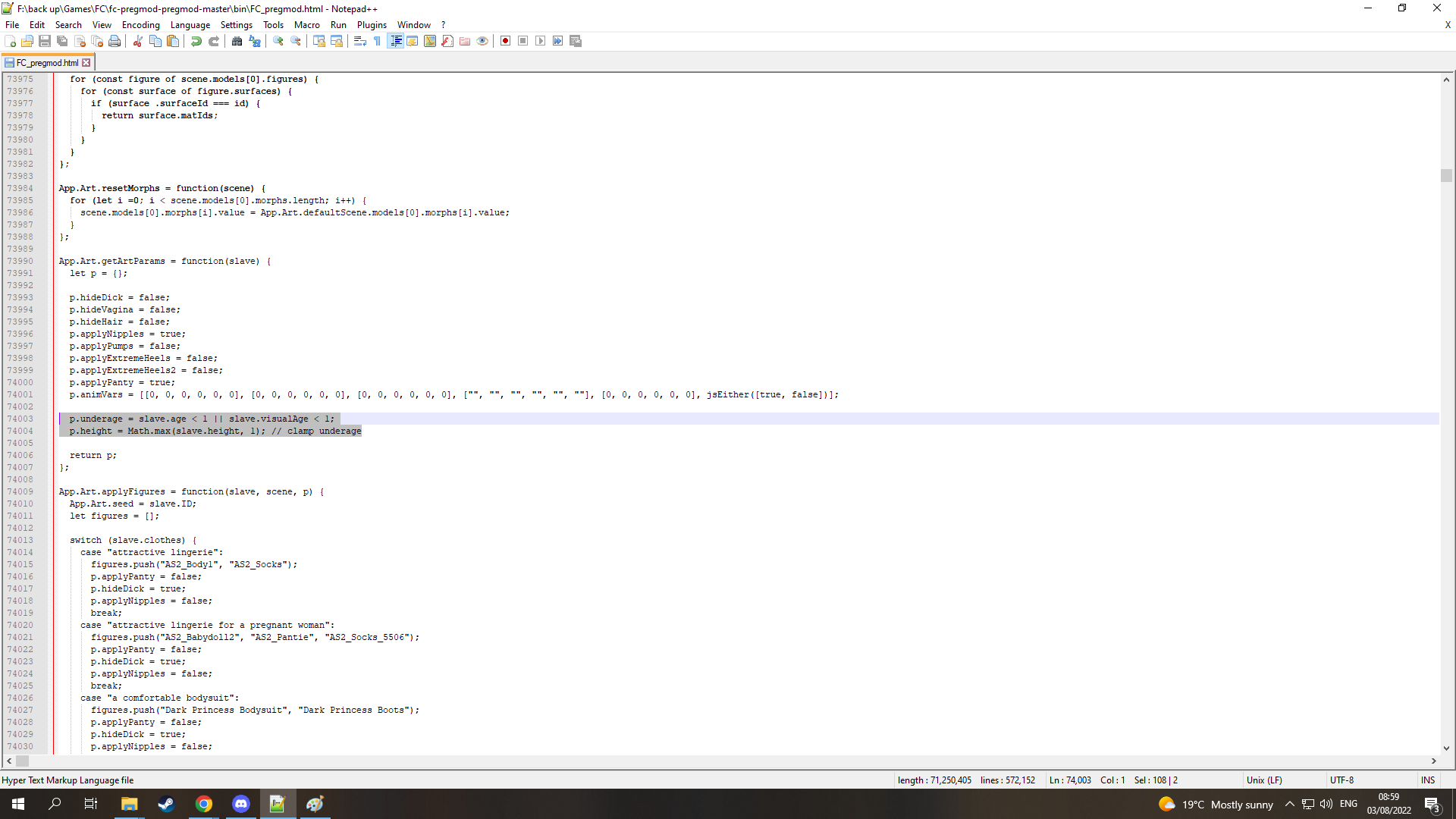The height and width of the screenshot is (819, 1456).
Task: Click the Cut scissors icon
Action: pos(137,41)
